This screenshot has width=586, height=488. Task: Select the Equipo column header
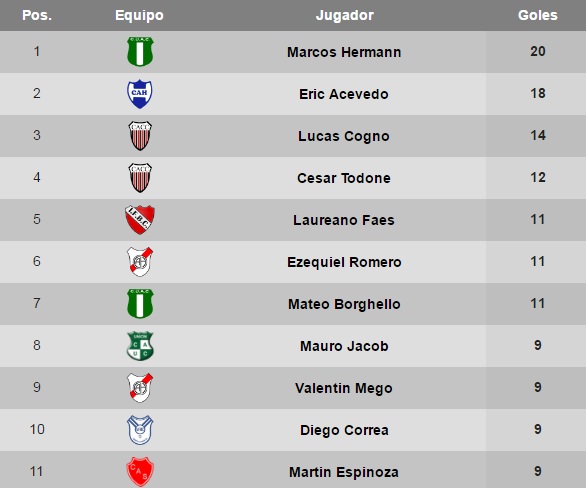tap(139, 16)
